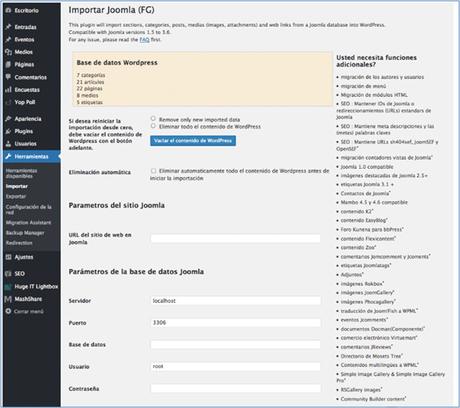460x408 pixels.
Task: Click the Ajustes settings icon
Action: click(8, 257)
